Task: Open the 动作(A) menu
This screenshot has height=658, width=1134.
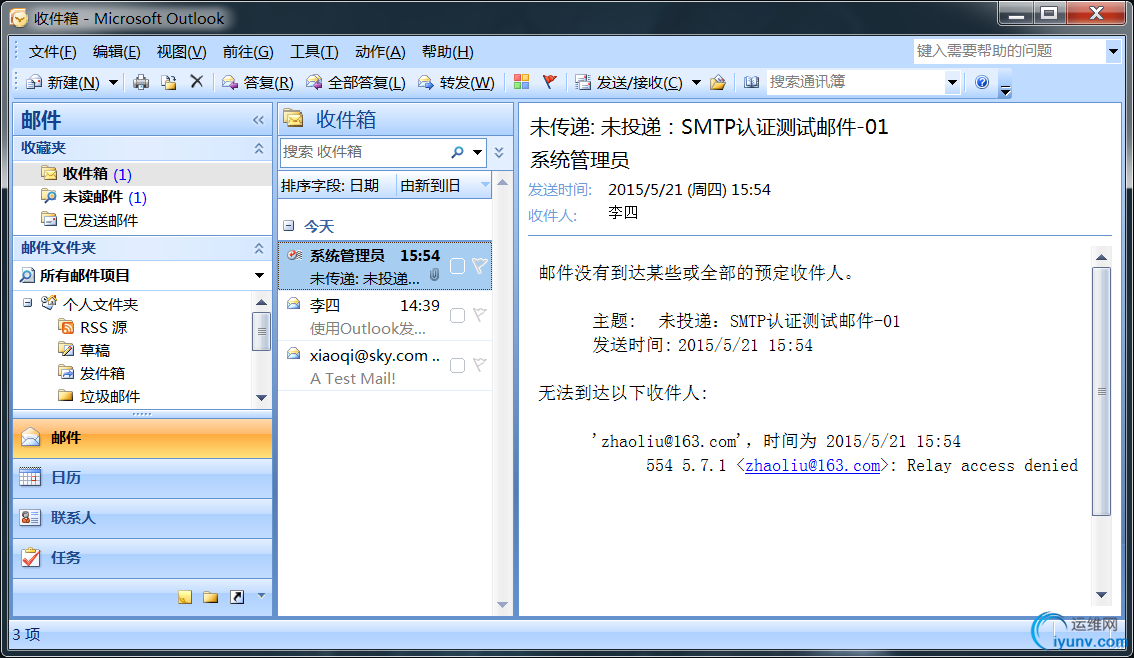Action: 380,52
